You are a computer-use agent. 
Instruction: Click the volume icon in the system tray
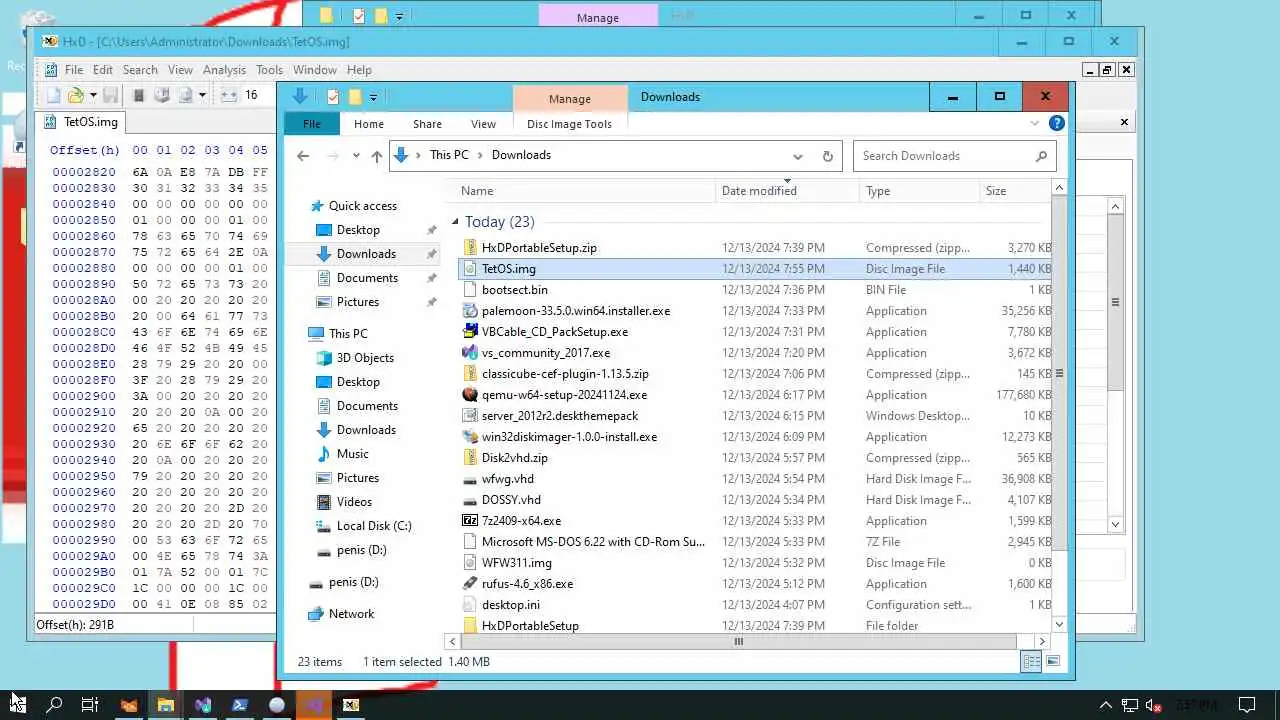[x=1152, y=705]
